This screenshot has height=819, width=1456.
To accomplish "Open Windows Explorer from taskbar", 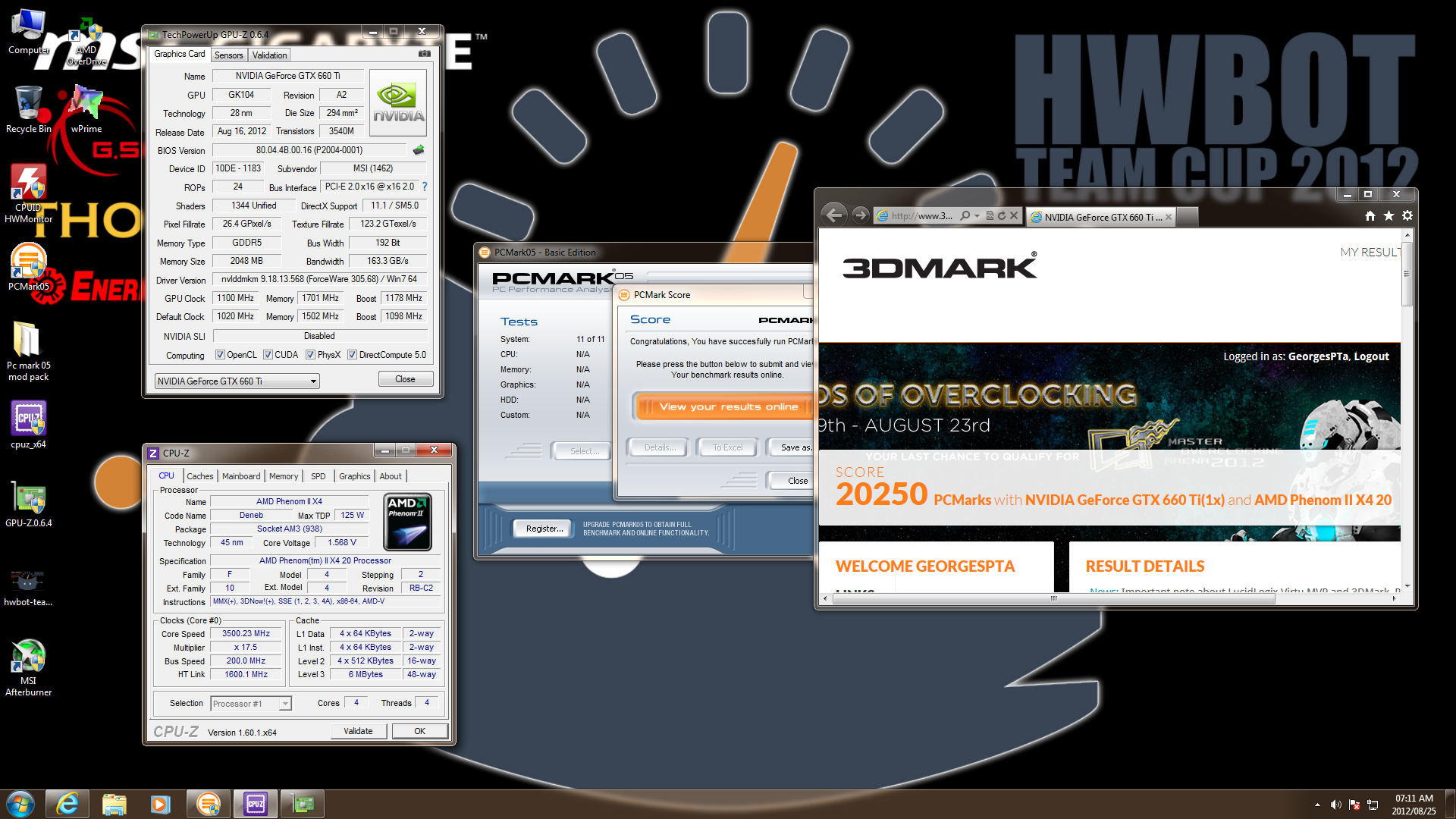I will (114, 804).
